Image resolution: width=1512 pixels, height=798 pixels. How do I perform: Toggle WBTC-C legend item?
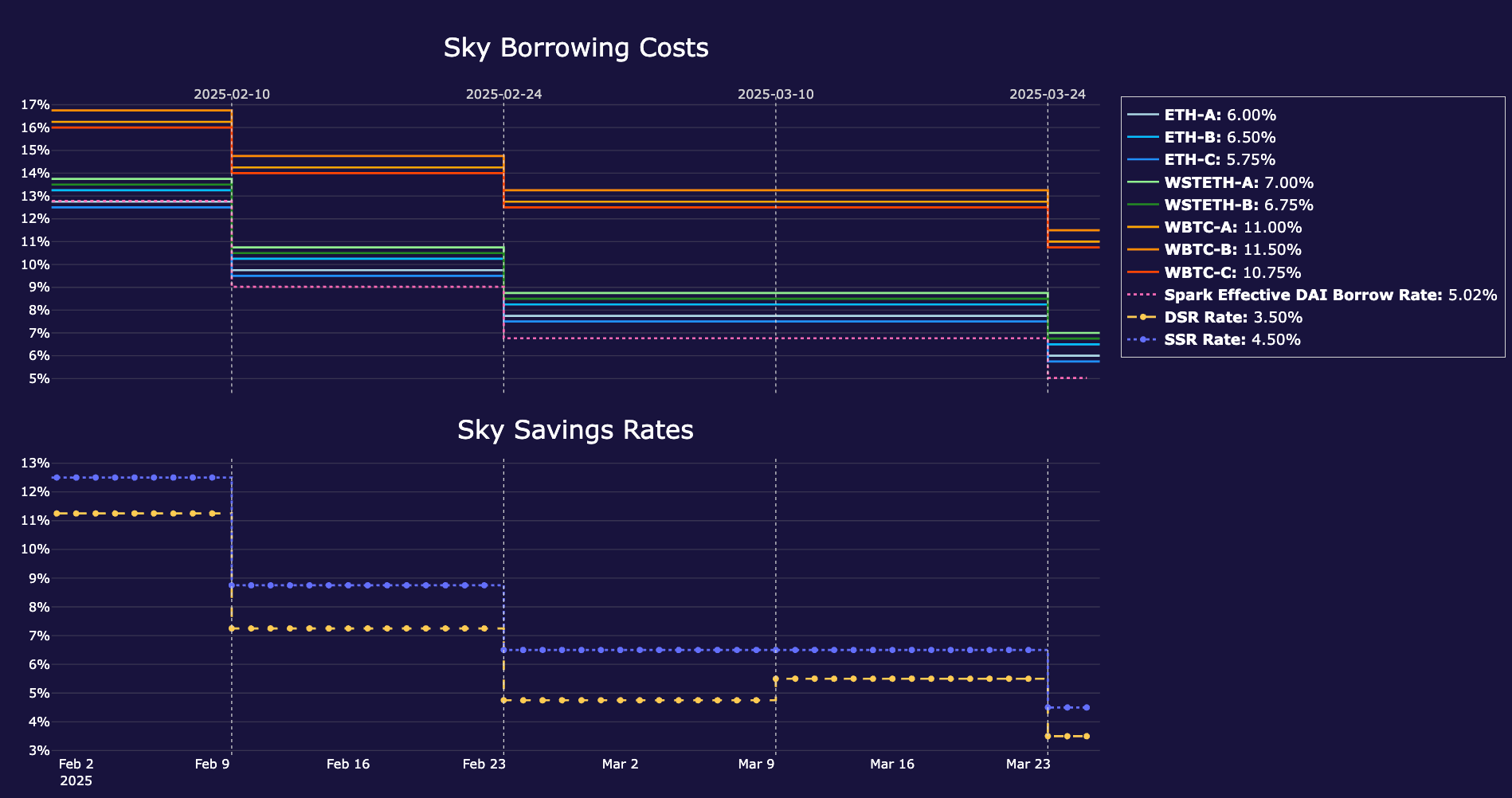click(x=1215, y=272)
